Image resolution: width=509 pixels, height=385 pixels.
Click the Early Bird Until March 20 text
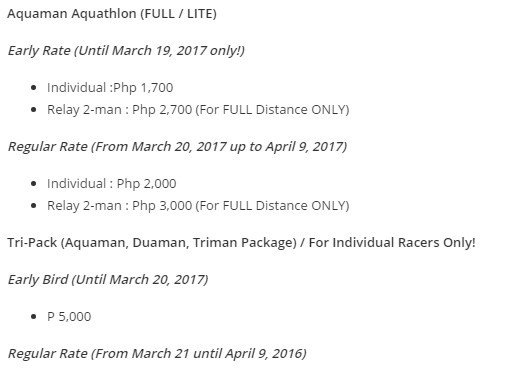[x=108, y=280]
